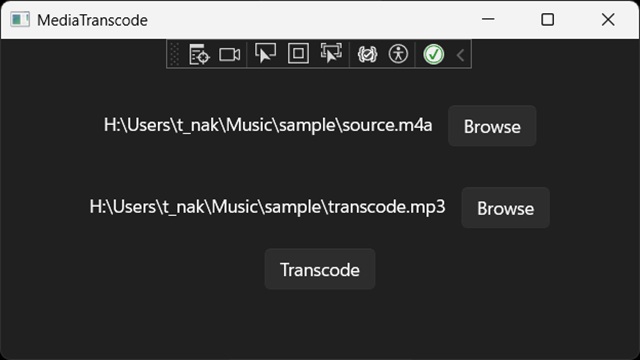640x360 pixels.
Task: Activate the Select Element cursor tool
Action: coord(265,53)
